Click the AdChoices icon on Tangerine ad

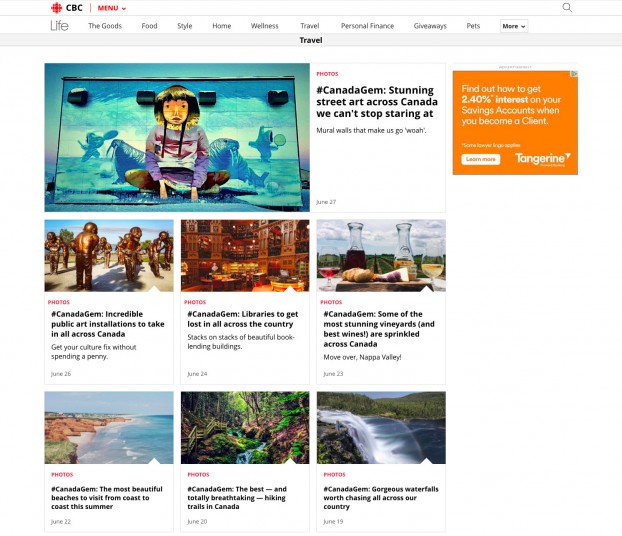(x=574, y=74)
